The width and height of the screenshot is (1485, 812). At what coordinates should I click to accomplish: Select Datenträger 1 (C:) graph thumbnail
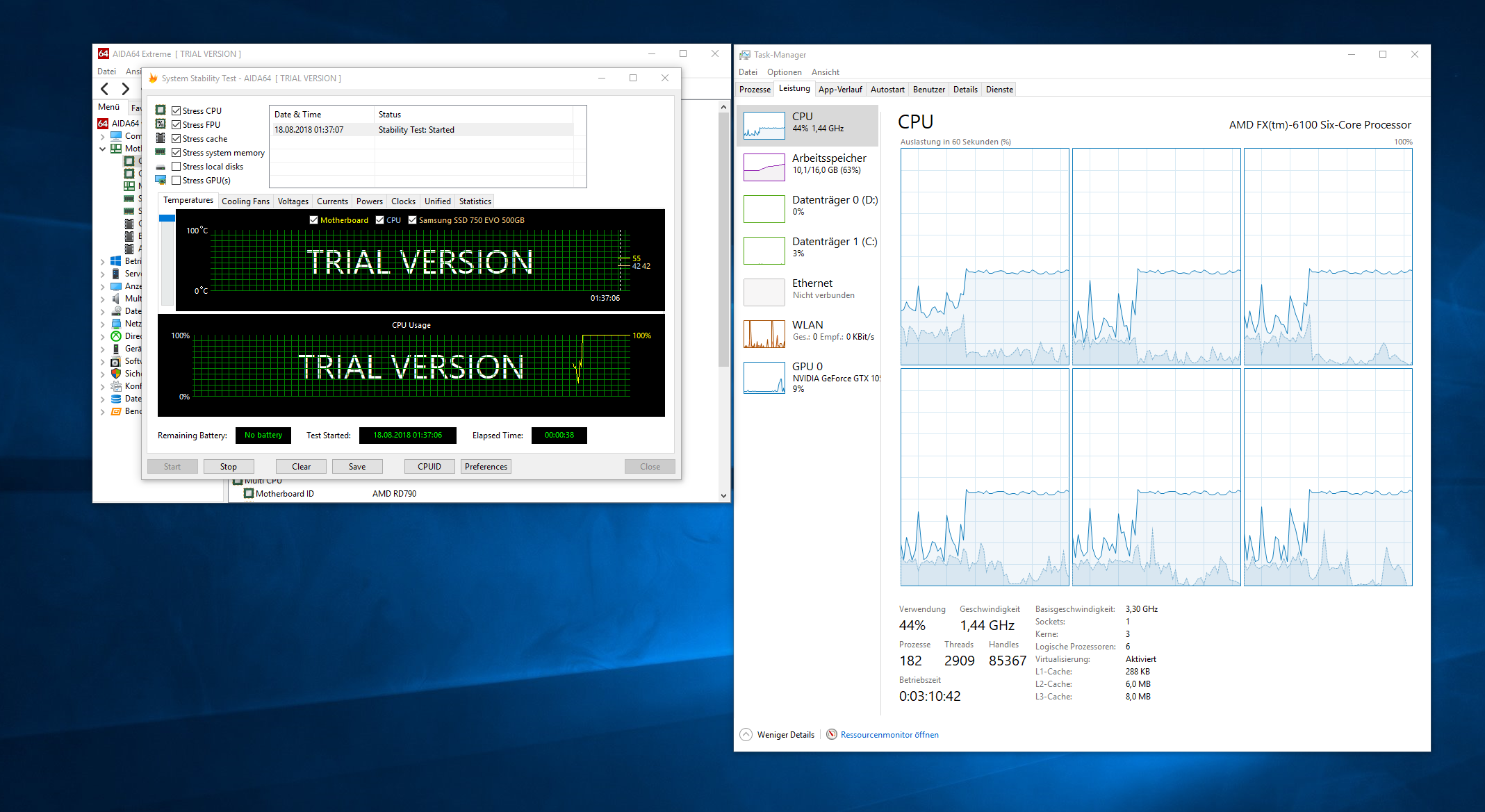764,251
